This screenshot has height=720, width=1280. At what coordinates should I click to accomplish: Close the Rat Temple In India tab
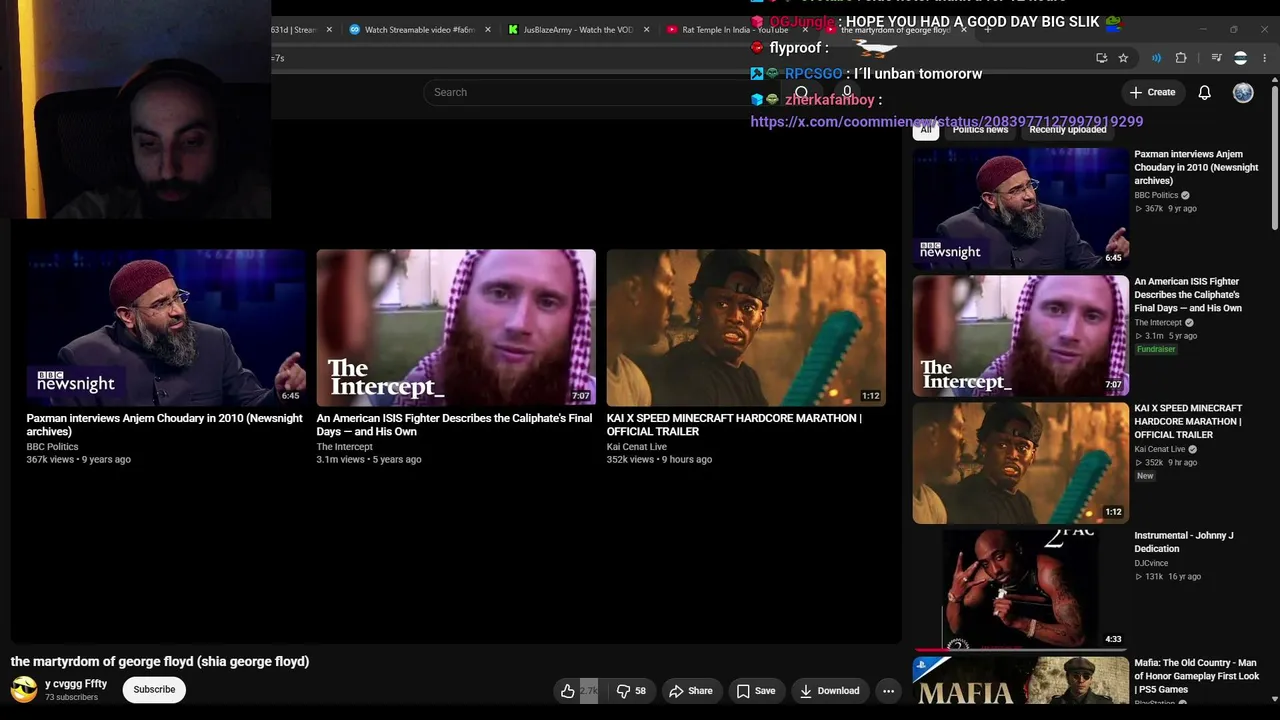(805, 30)
